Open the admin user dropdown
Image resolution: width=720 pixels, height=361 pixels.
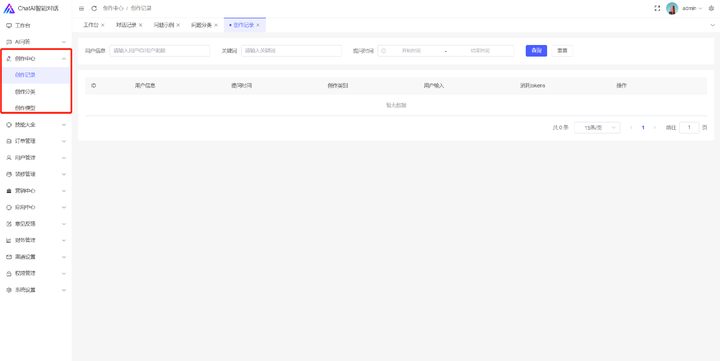(x=692, y=8)
